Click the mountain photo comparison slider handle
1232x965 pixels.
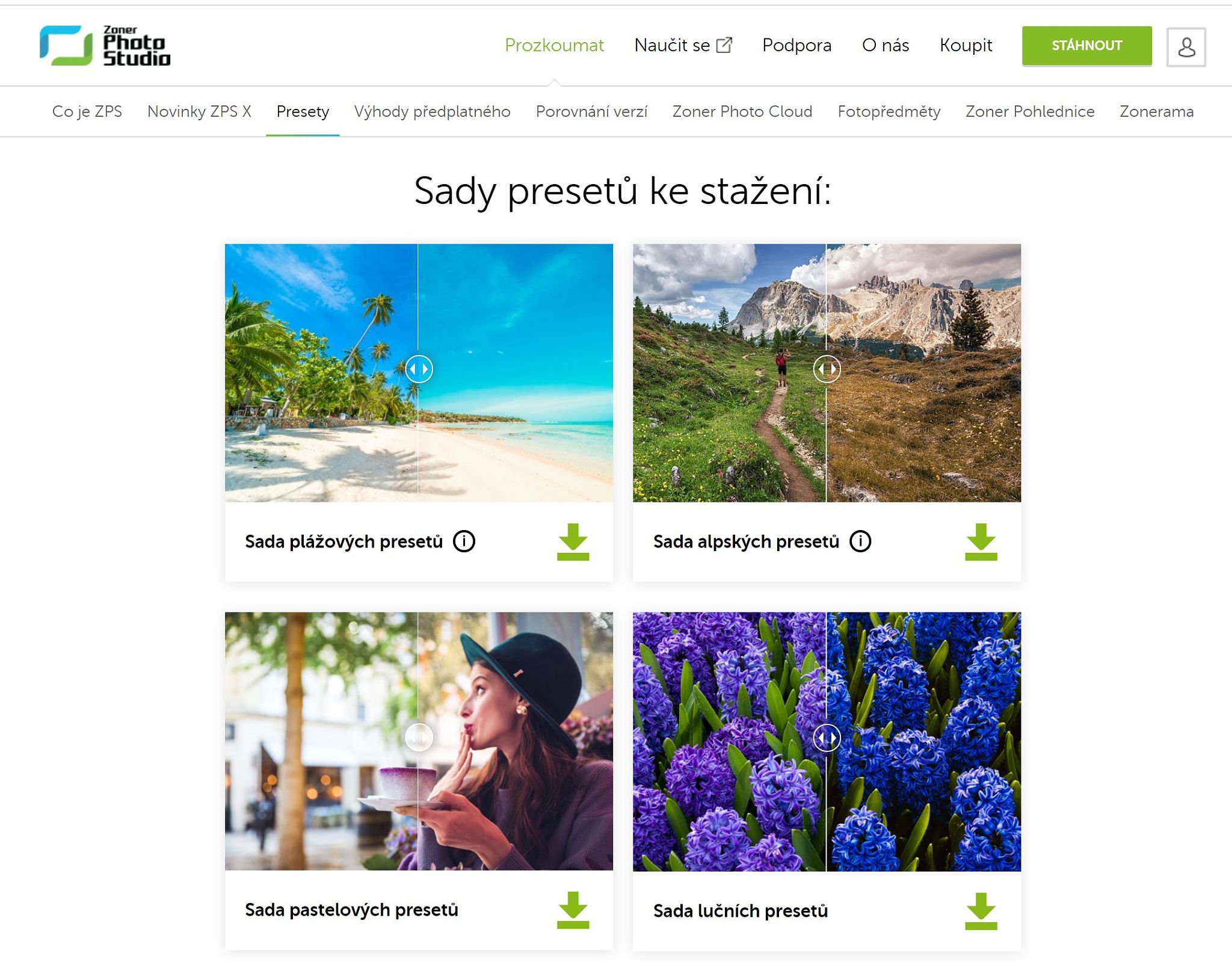pos(827,369)
